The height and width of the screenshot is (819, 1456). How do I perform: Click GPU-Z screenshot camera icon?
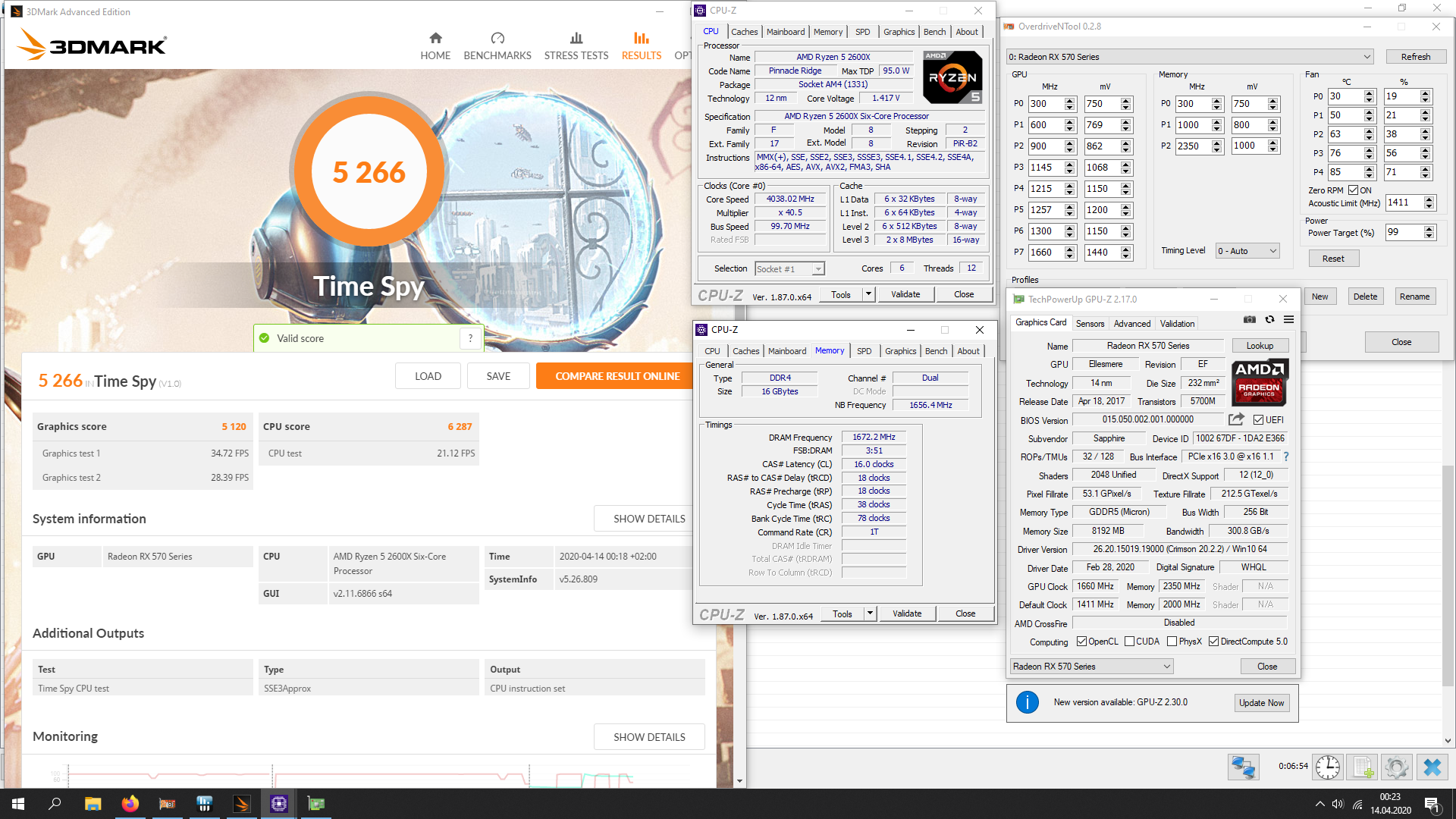point(1250,320)
